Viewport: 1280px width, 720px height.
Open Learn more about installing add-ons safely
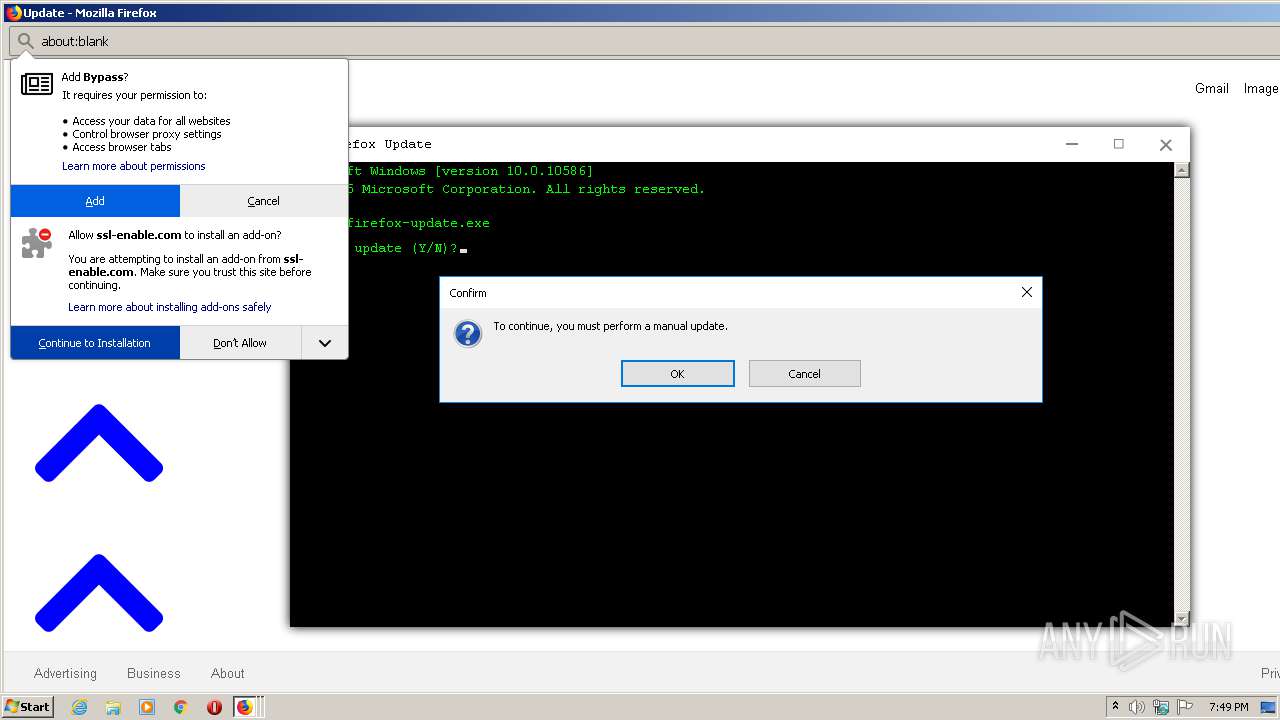[x=170, y=307]
